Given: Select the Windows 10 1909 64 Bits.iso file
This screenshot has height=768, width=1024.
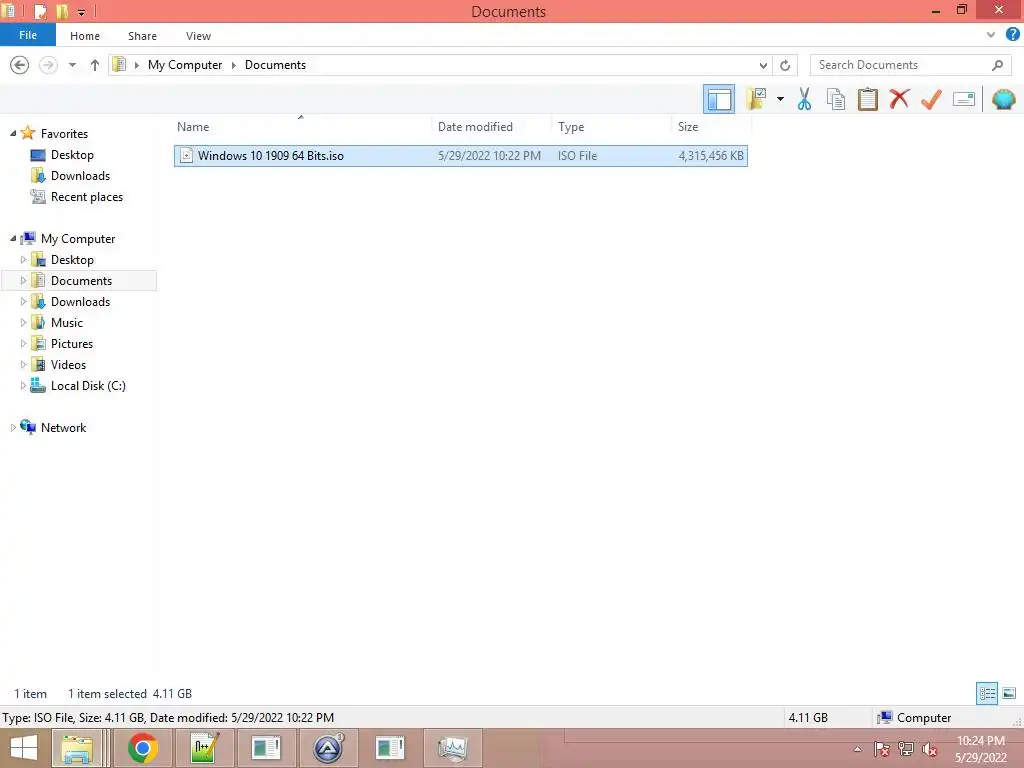Looking at the screenshot, I should 460,155.
